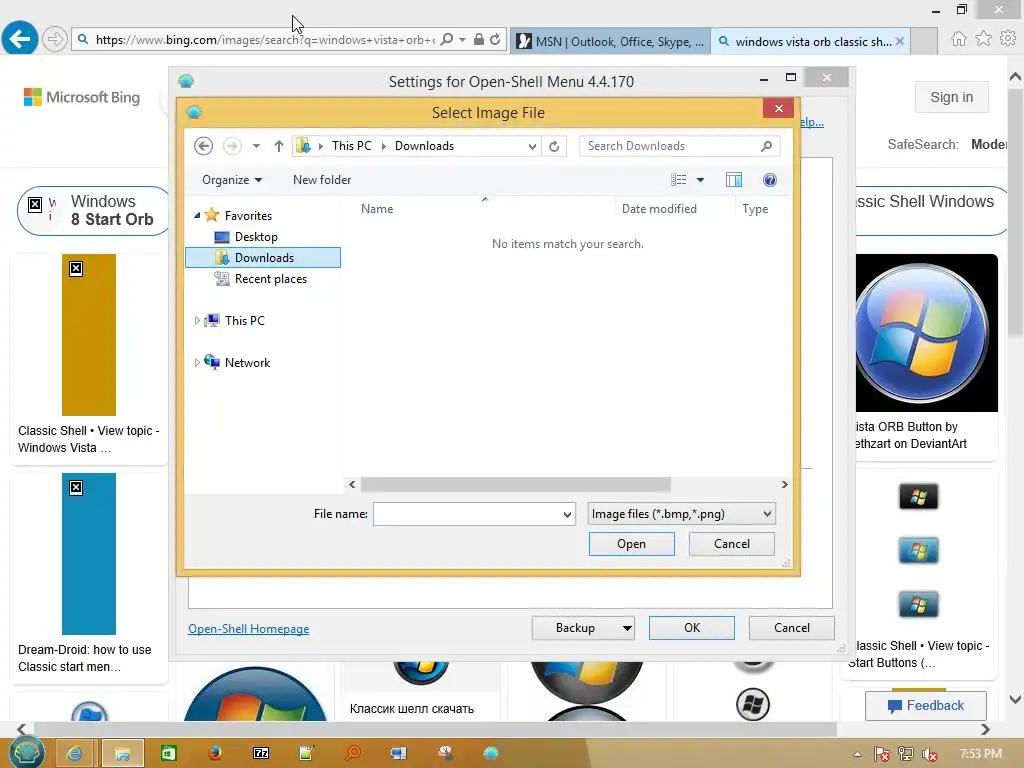This screenshot has height=768, width=1024.
Task: Click Open in Select Image File dialog
Action: click(631, 544)
